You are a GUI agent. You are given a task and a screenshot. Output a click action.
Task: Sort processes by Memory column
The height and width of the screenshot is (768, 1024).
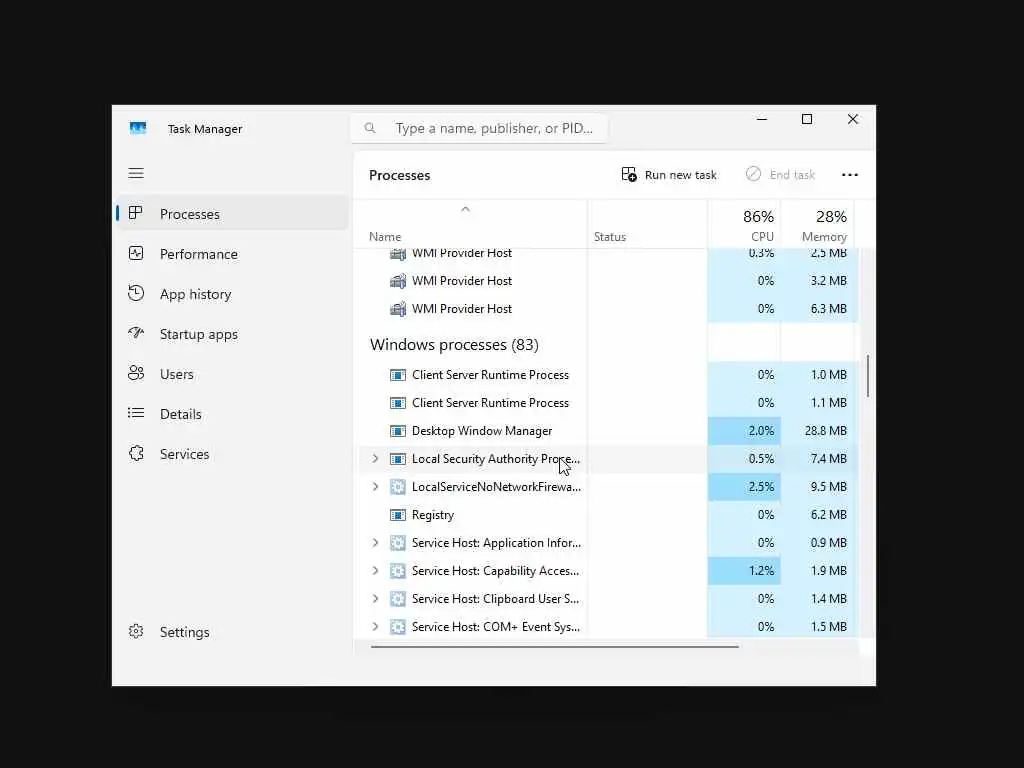818,224
